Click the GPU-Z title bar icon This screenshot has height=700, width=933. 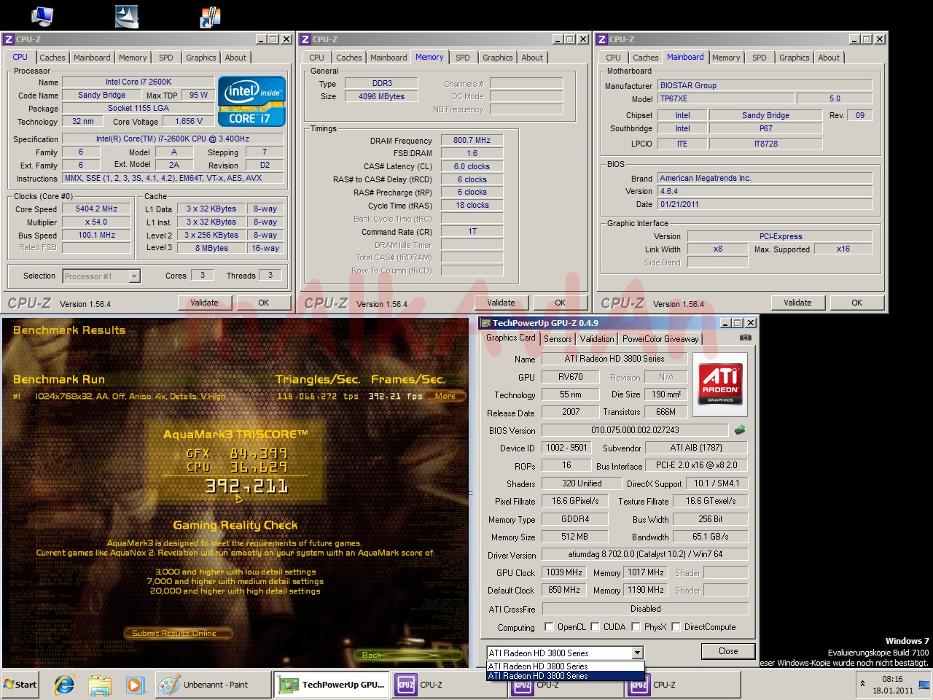pos(486,323)
